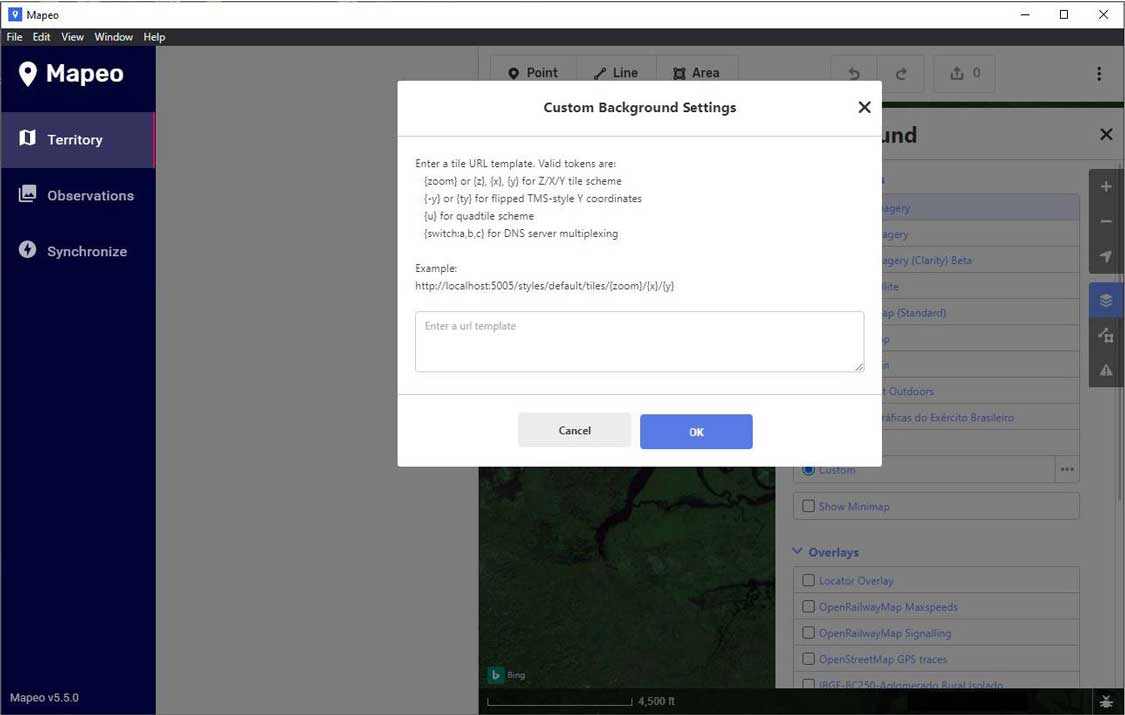Image resolution: width=1125 pixels, height=715 pixels.
Task: Open the Window menu
Action: [x=113, y=37]
